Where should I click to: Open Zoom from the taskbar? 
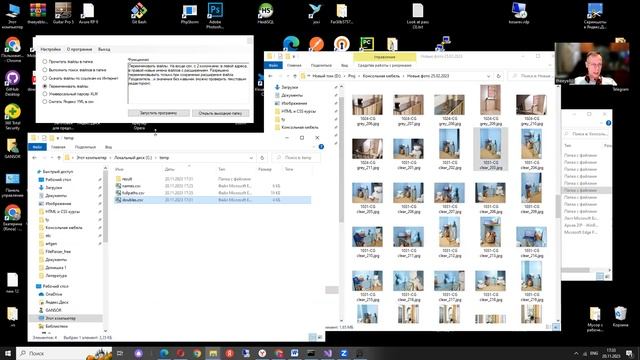[344, 353]
